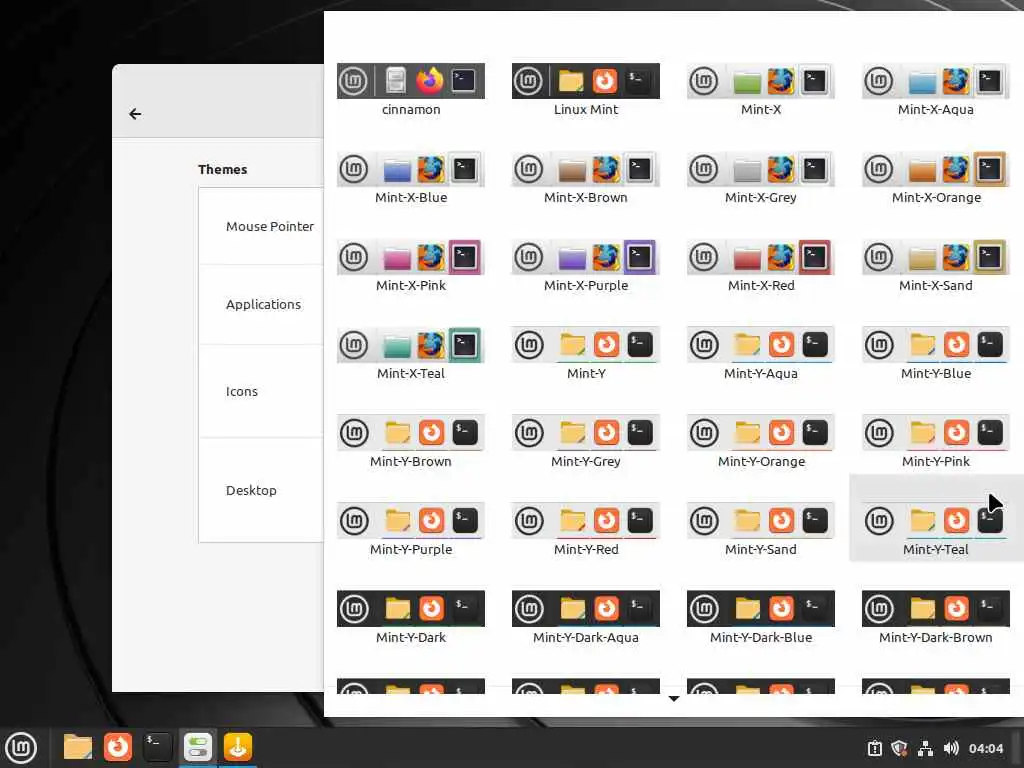Choose Mint-Y-Pink theme
This screenshot has height=768, width=1024.
pos(936,442)
